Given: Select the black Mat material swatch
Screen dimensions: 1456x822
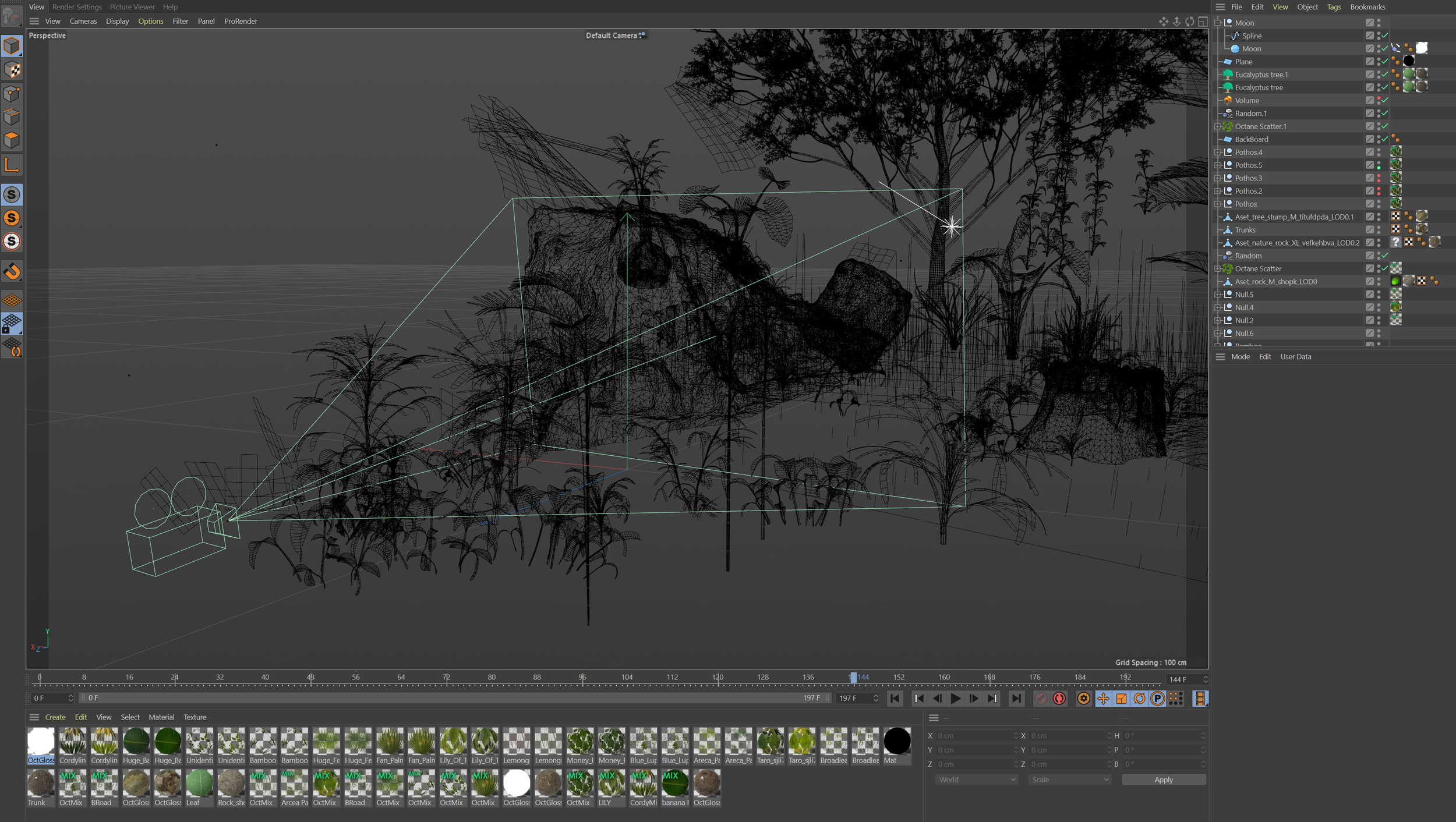Looking at the screenshot, I should (896, 742).
